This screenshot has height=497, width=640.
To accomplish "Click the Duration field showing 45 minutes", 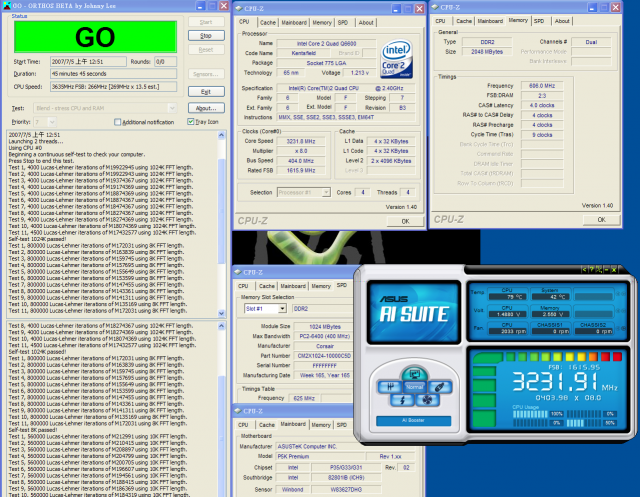I will pos(113,73).
